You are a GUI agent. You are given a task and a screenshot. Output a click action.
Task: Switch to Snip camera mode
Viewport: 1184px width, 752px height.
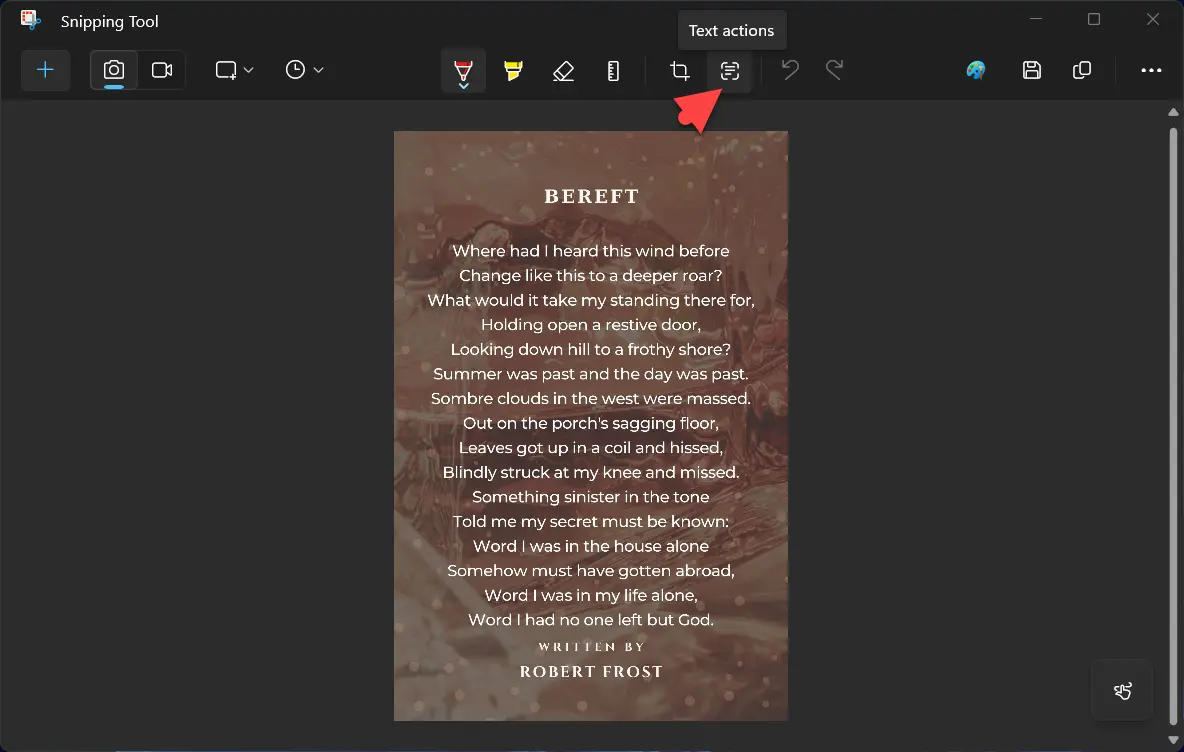click(x=114, y=70)
